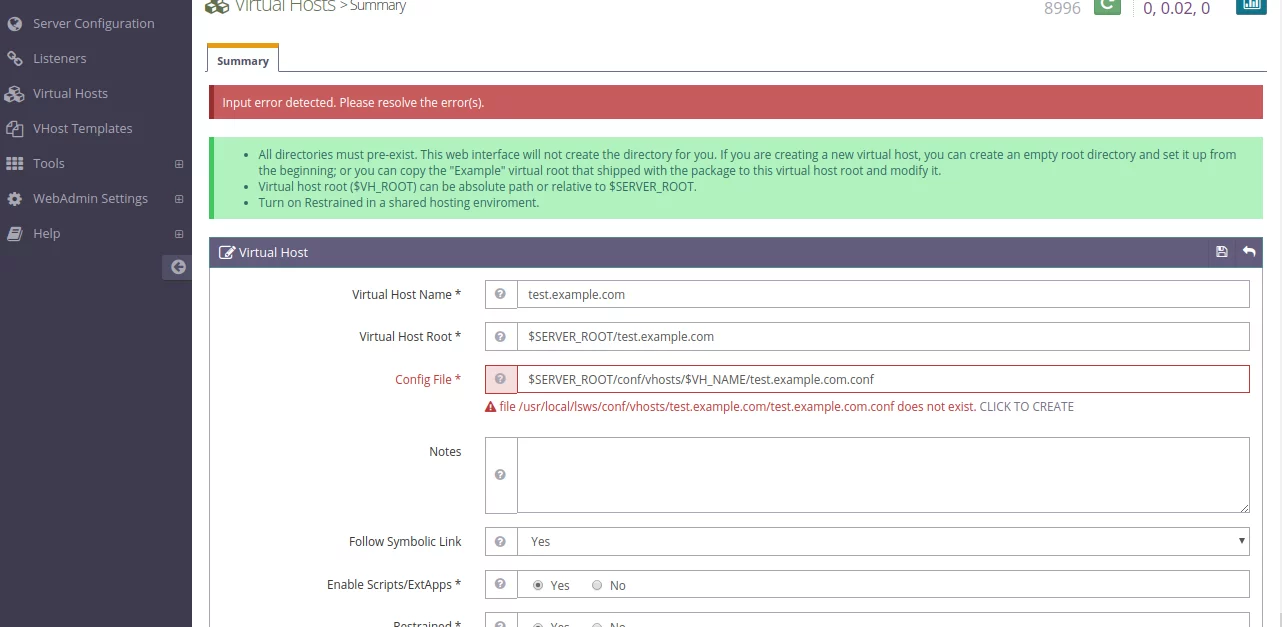
Task: Click the back arrow in Virtual Host header
Action: tap(1249, 252)
